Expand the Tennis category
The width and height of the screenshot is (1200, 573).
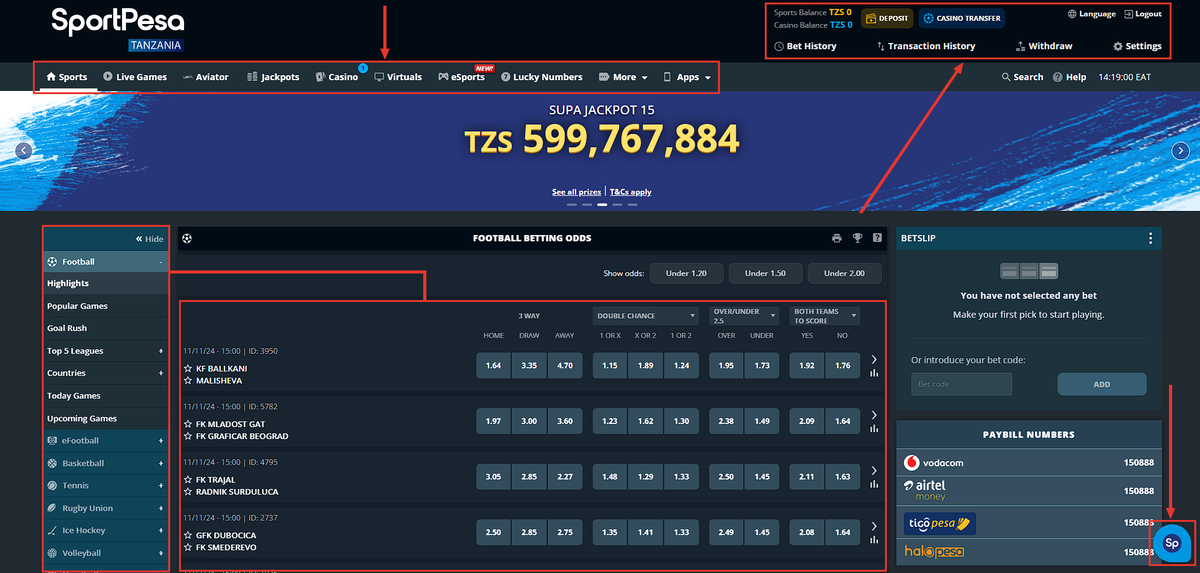tap(105, 486)
